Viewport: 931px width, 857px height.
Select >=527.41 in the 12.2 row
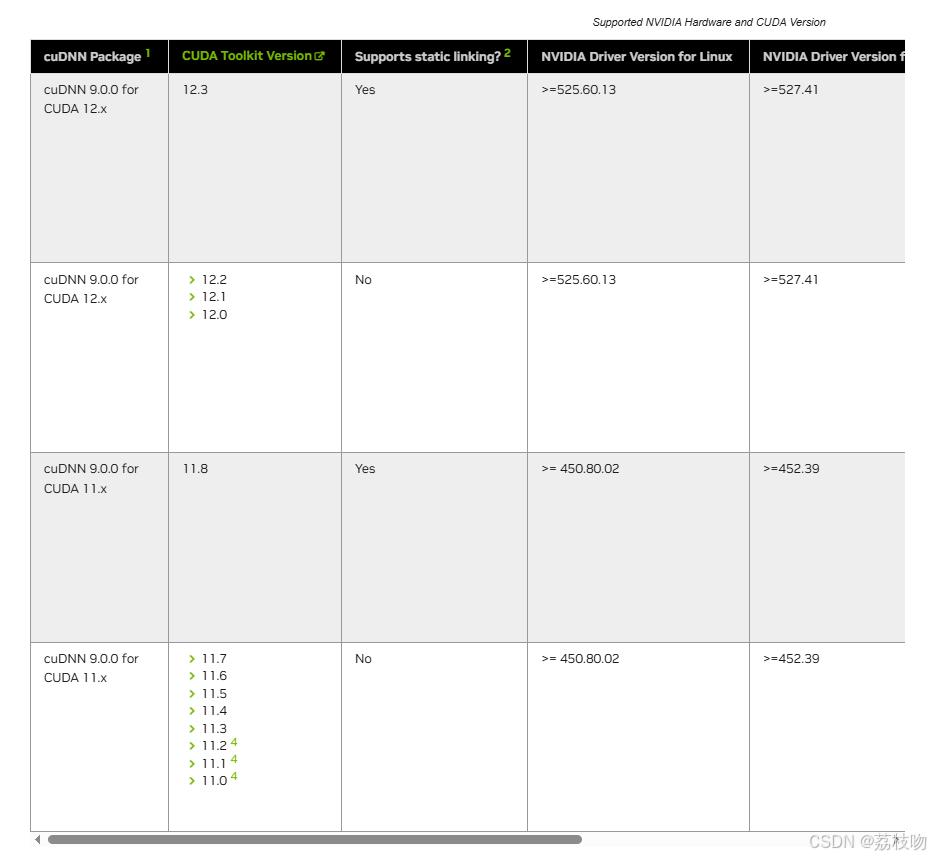point(791,280)
